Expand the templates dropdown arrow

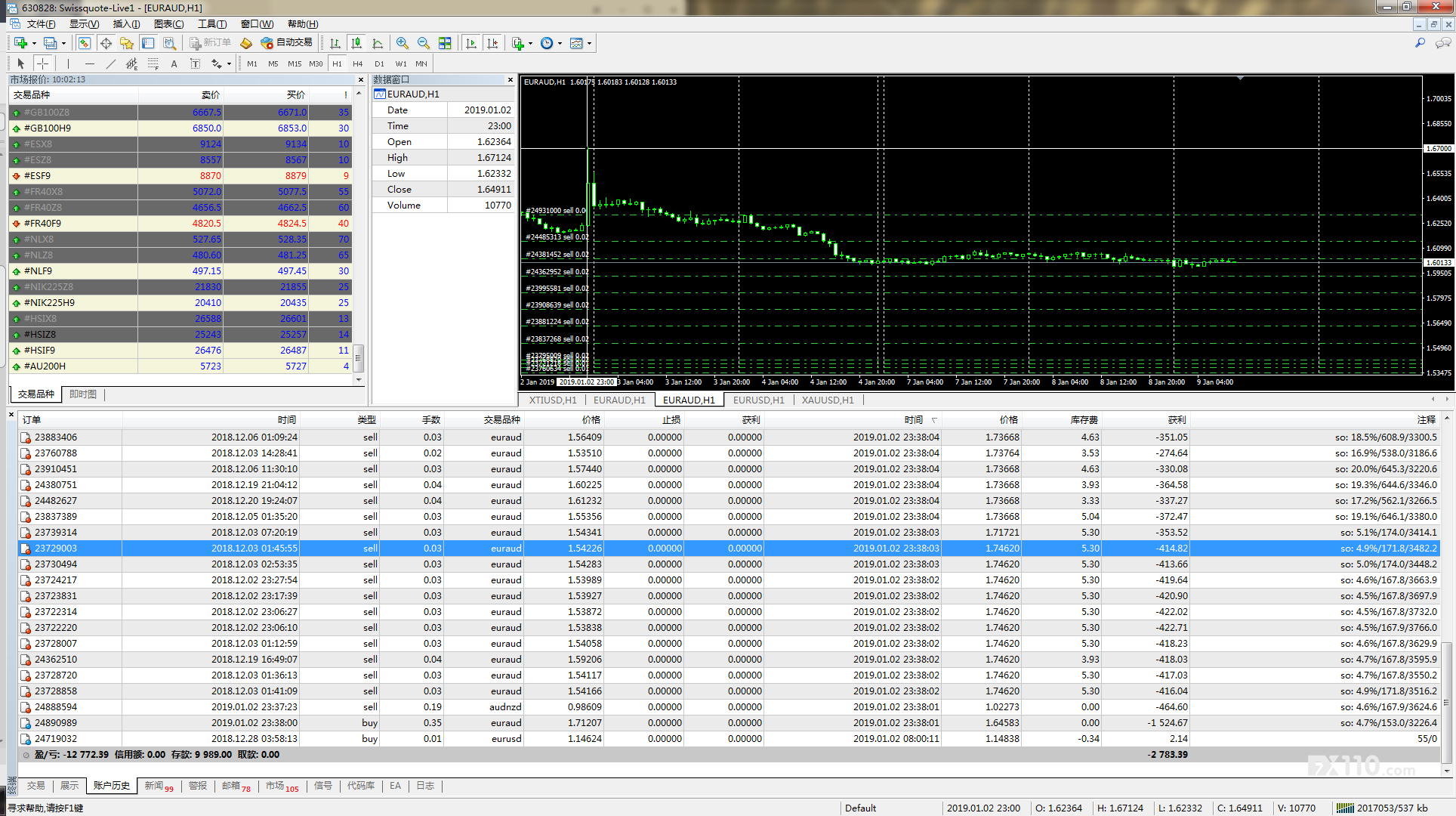click(x=589, y=43)
